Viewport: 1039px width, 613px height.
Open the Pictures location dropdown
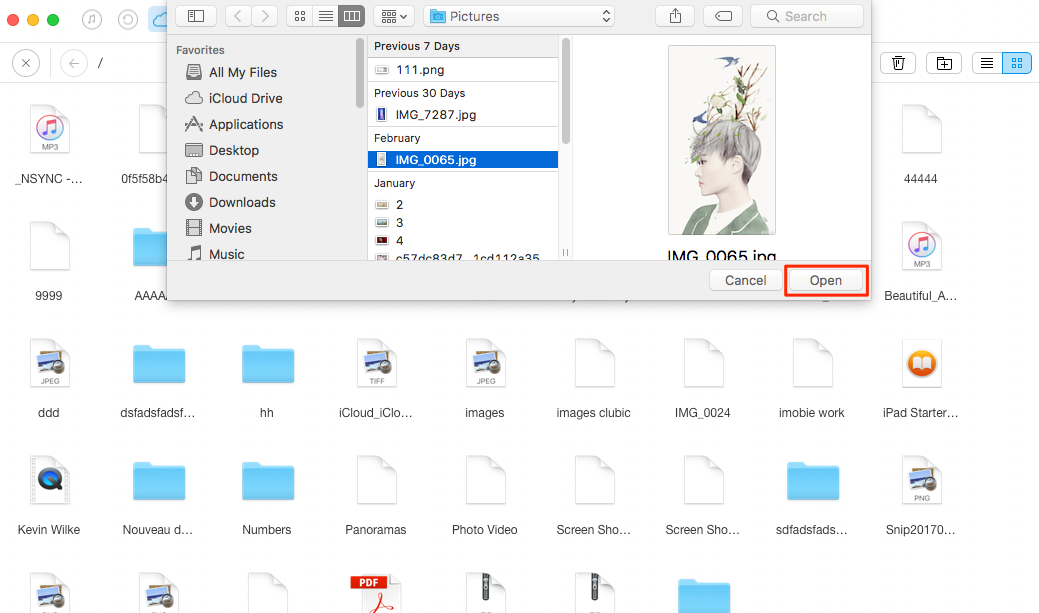tap(519, 16)
